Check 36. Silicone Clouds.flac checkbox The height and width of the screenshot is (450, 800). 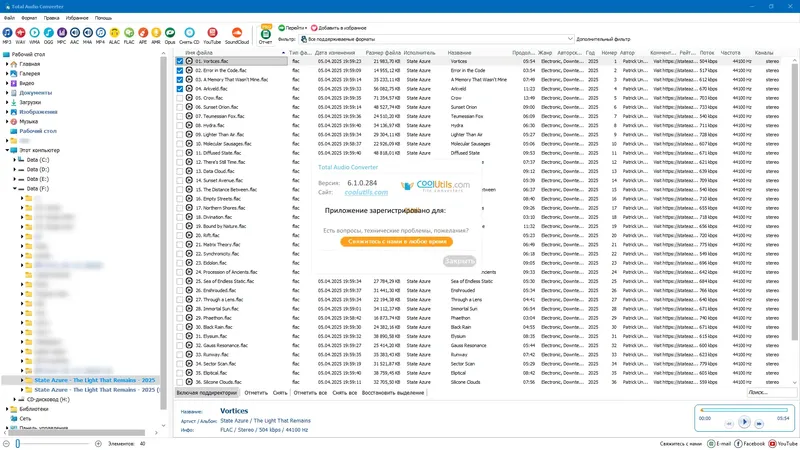[180, 382]
